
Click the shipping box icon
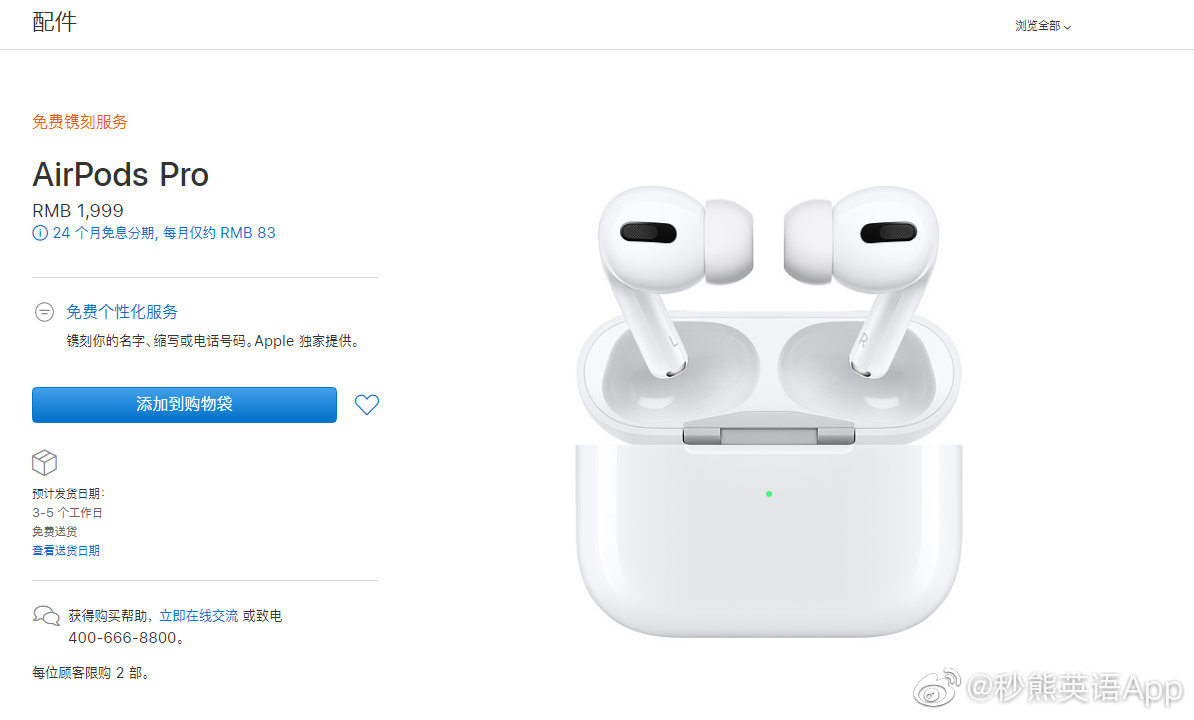pyautogui.click(x=44, y=462)
